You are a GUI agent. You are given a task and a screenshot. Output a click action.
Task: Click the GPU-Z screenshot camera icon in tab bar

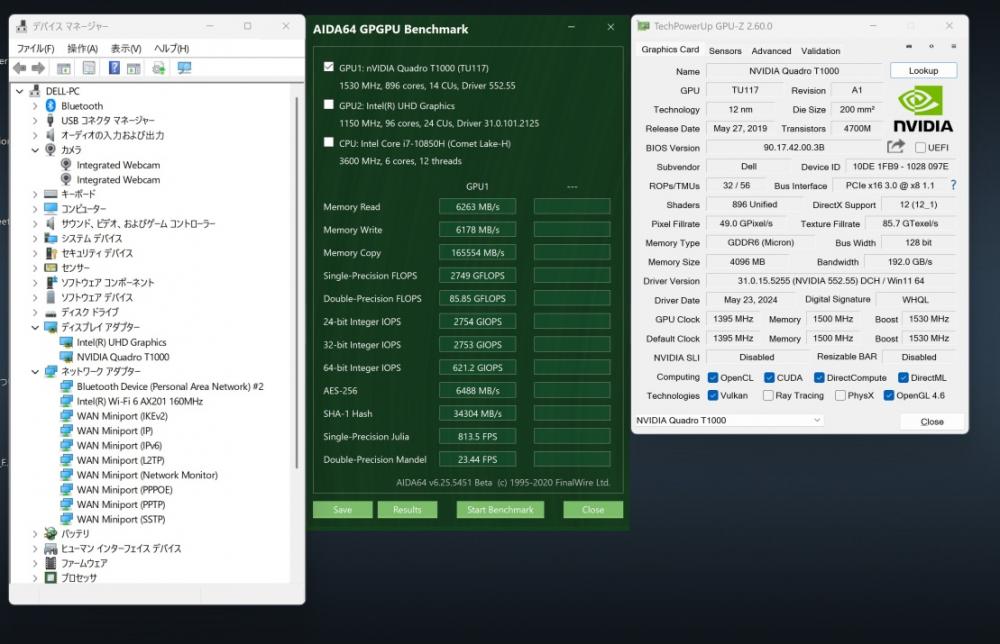909,47
